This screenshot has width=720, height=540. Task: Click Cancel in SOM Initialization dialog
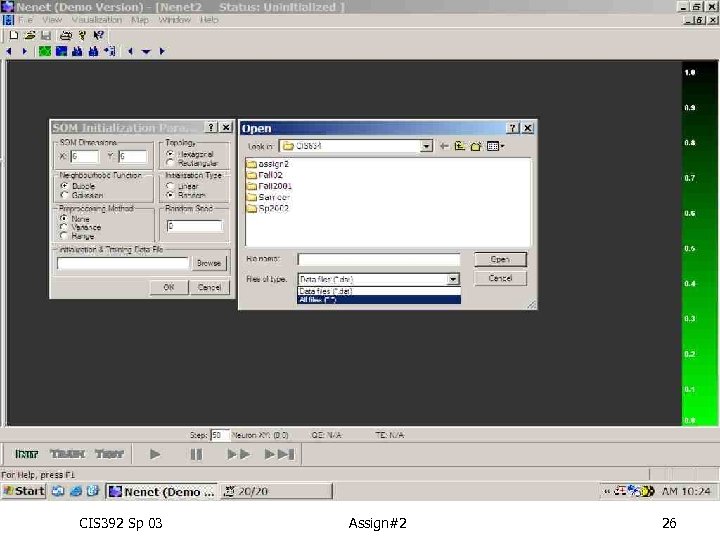[x=209, y=287]
